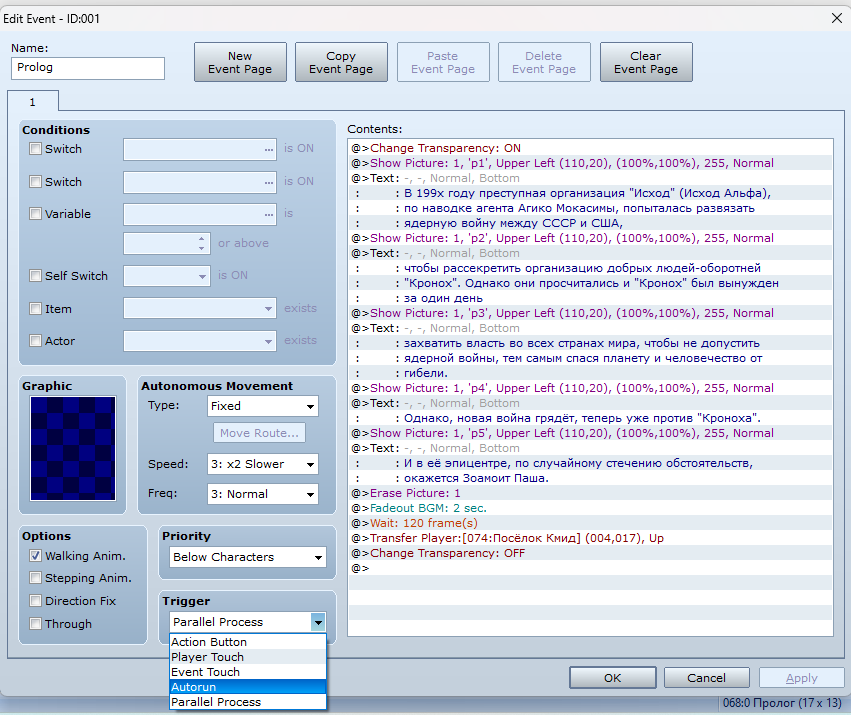
Task: Choose Event Touch in trigger list
Action: (248, 672)
